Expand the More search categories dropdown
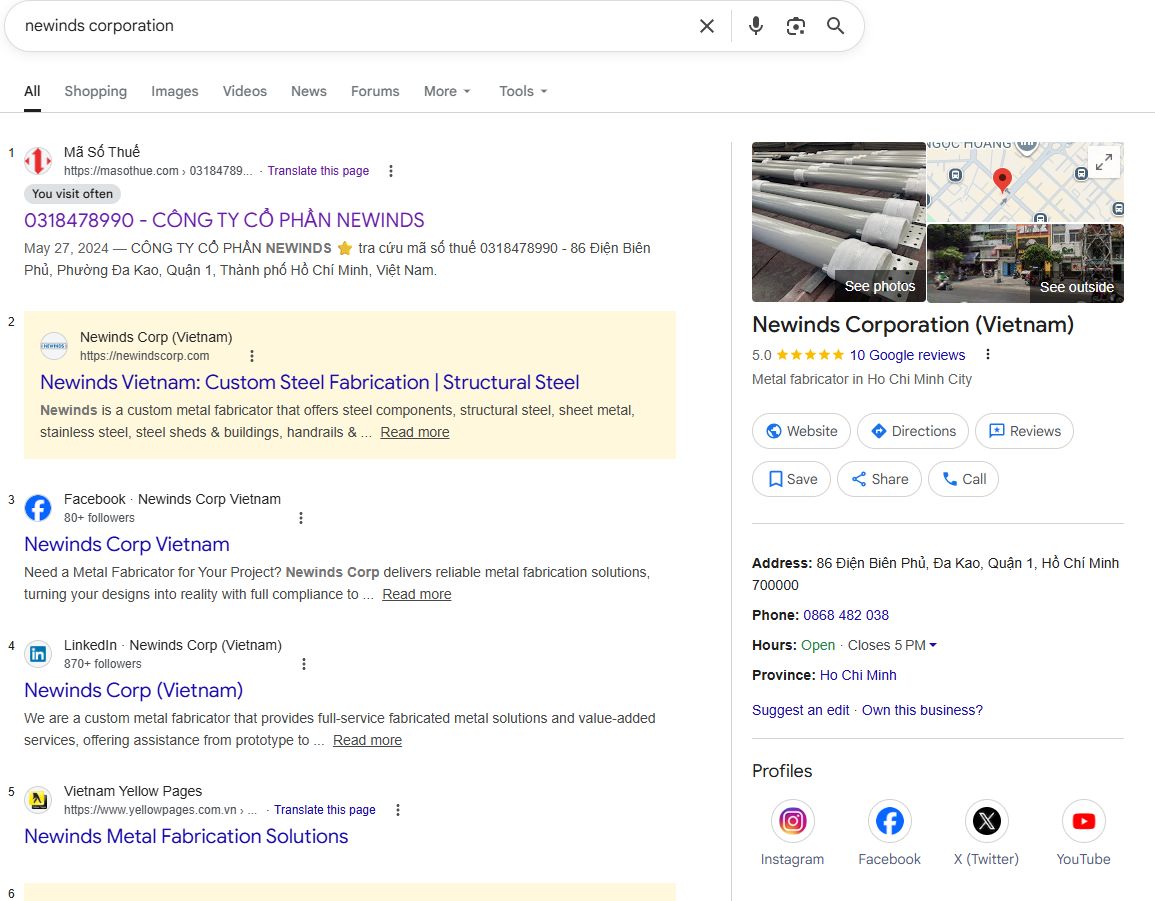Screen dimensions: 1155x901 pyautogui.click(x=447, y=91)
